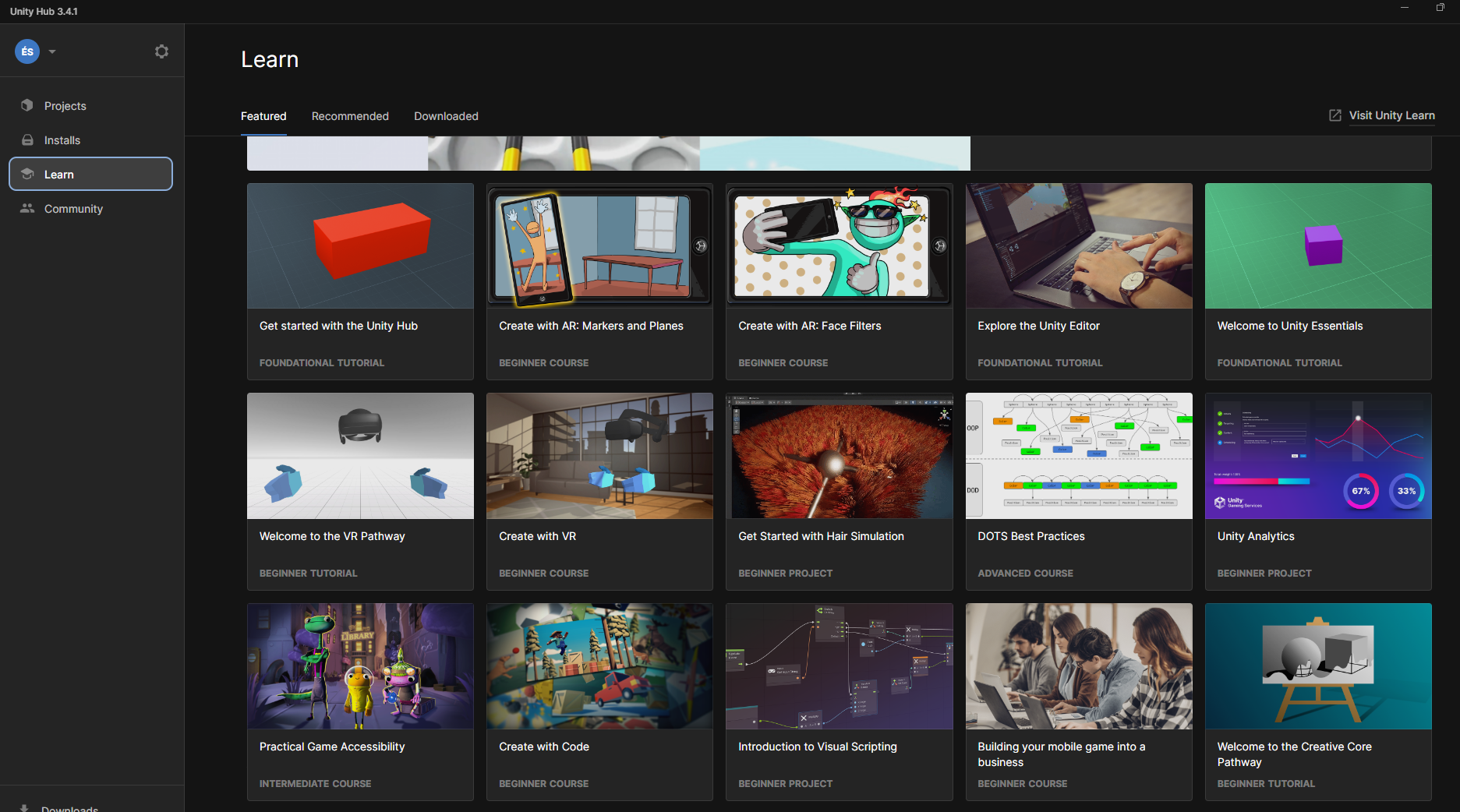Open Introduction to Visual Scripting project
The width and height of the screenshot is (1460, 812).
click(x=839, y=701)
